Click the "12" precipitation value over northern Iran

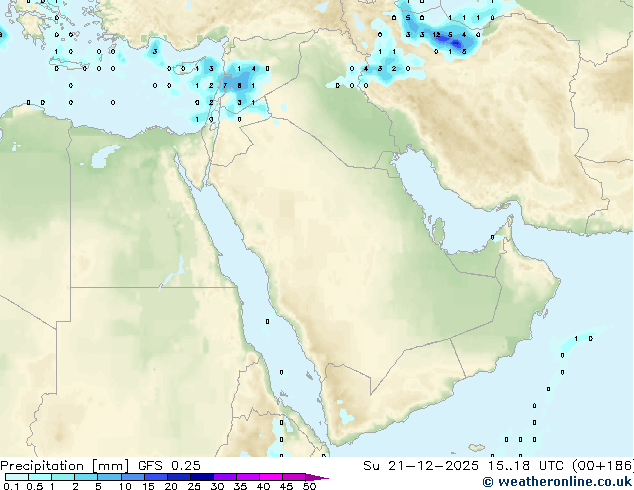[436, 35]
